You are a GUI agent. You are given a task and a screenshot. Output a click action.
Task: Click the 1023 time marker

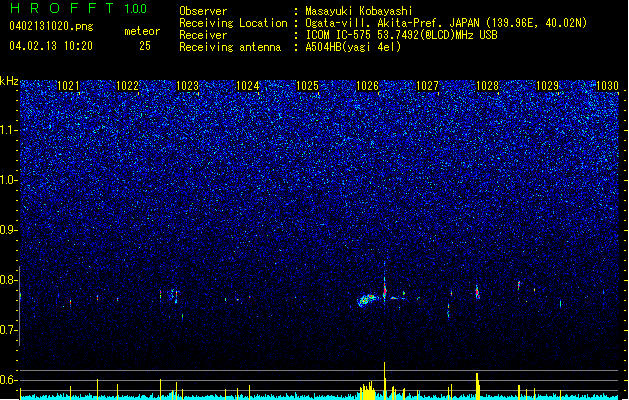coord(187,85)
